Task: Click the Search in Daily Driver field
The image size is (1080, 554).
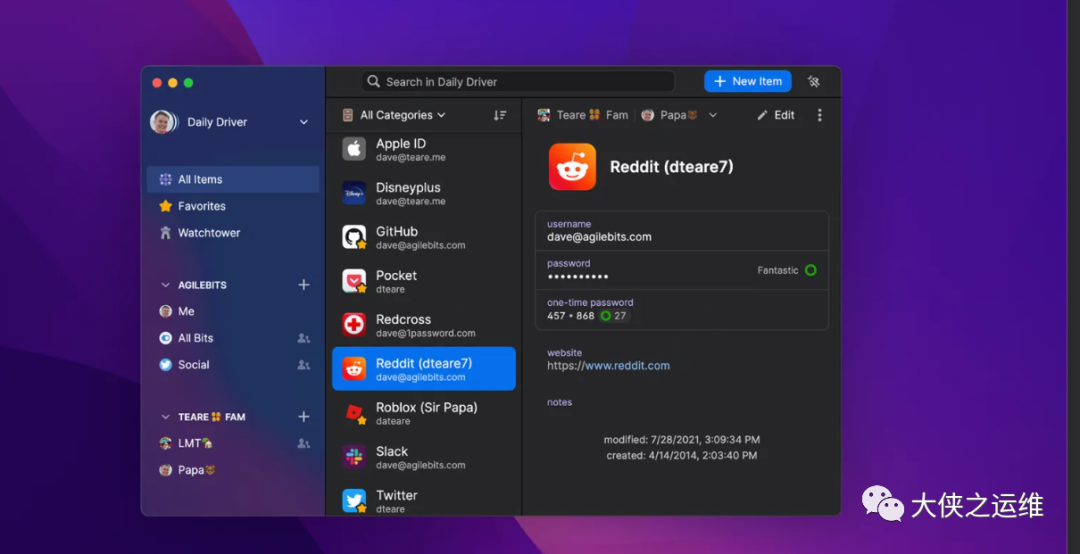Action: tap(518, 81)
